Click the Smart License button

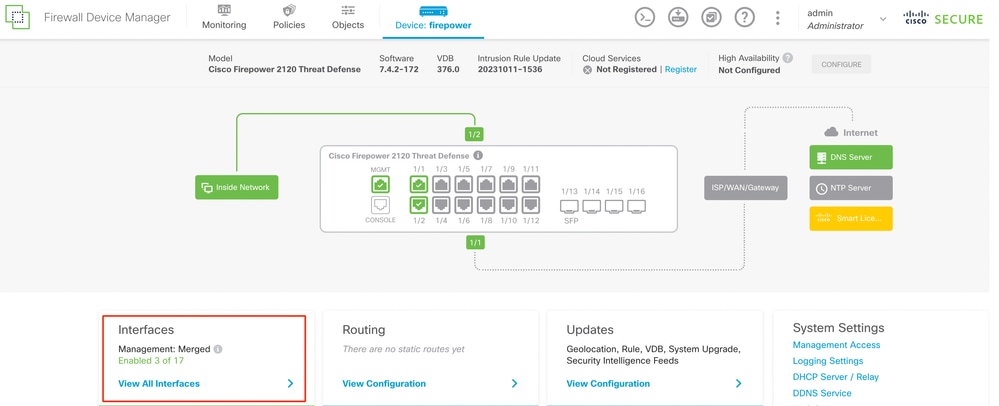pos(851,219)
